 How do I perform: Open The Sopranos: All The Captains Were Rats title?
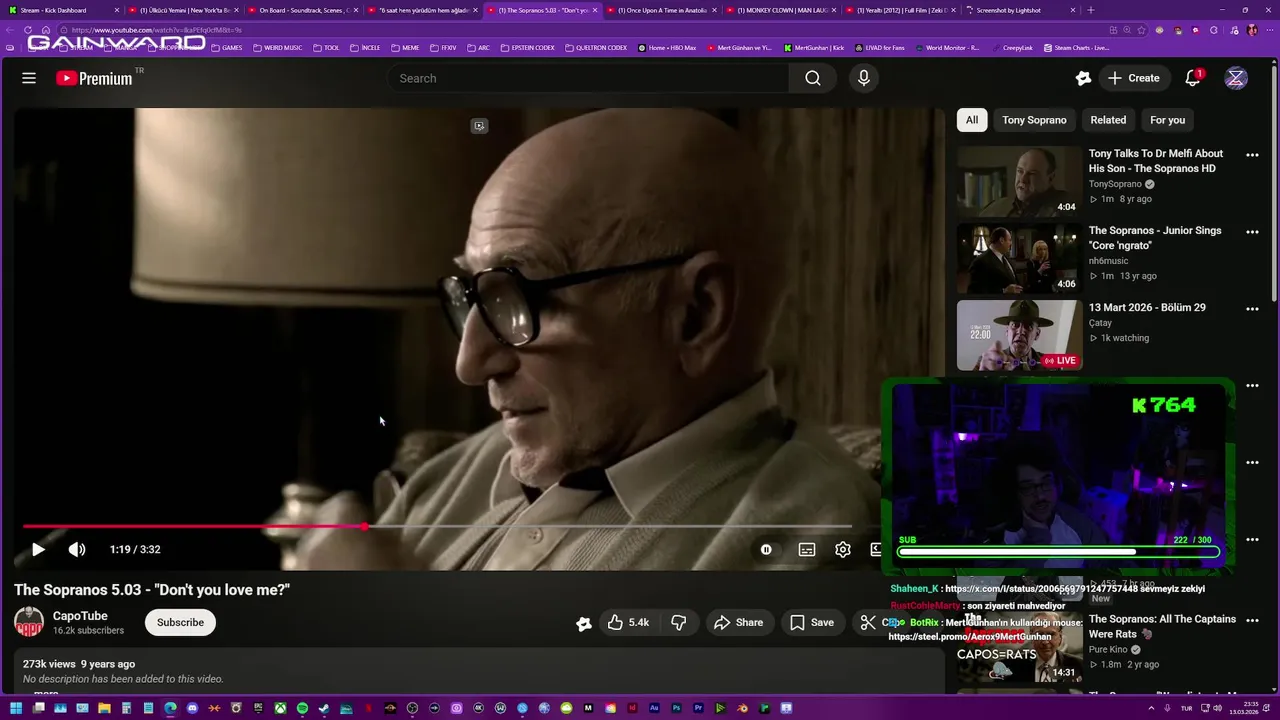pos(1162,626)
